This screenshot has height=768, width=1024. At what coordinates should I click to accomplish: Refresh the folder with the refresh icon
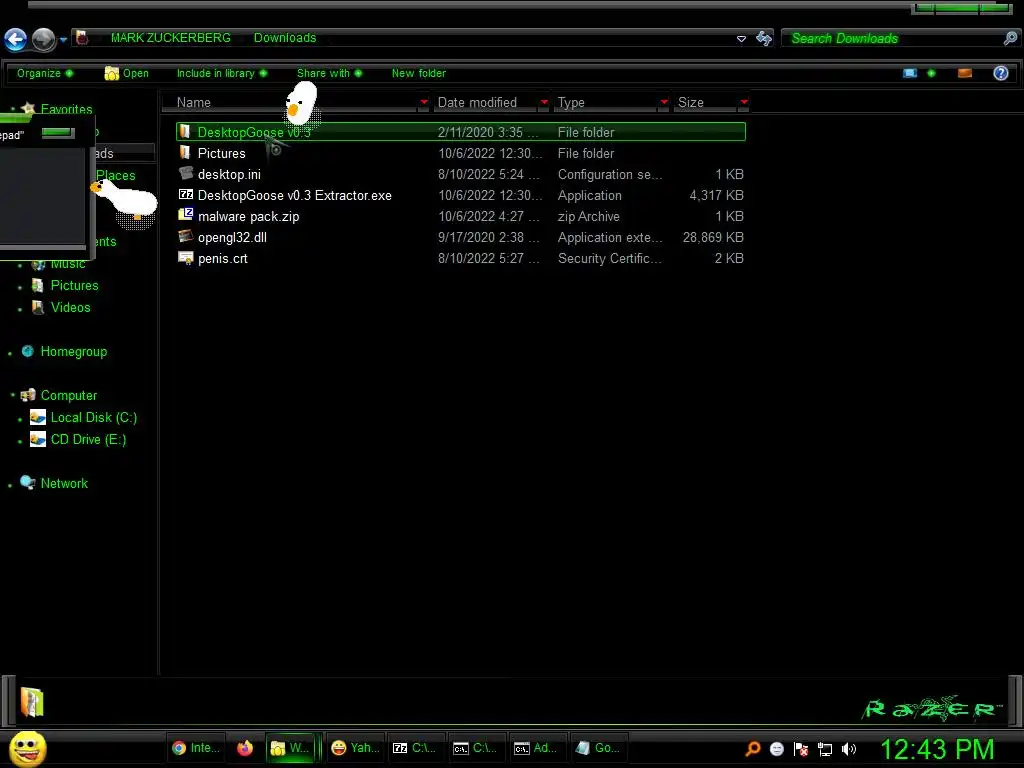coord(763,39)
